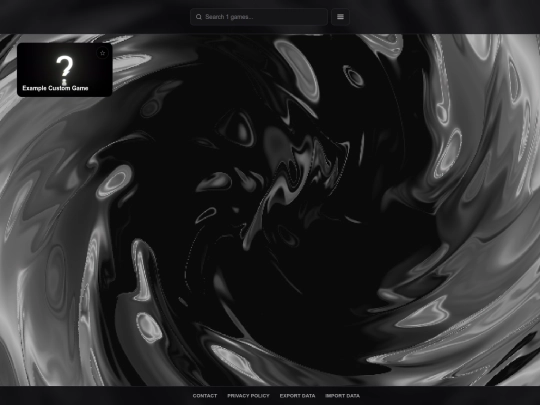The height and width of the screenshot is (405, 540).
Task: Begin importing saved data via Import Data
Action: point(342,396)
